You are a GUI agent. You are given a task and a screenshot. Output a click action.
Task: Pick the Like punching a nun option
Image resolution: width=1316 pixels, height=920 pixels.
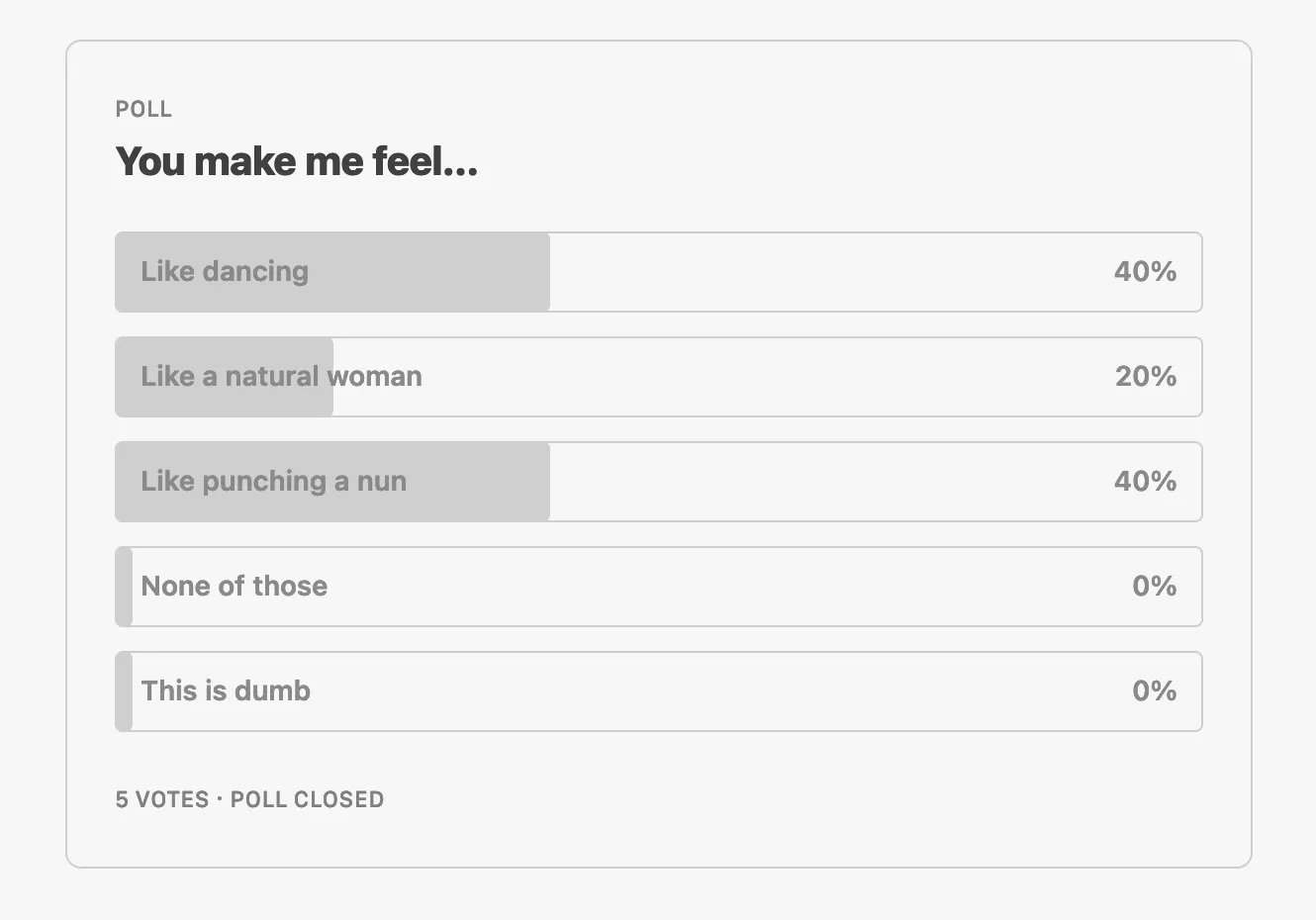(x=659, y=482)
